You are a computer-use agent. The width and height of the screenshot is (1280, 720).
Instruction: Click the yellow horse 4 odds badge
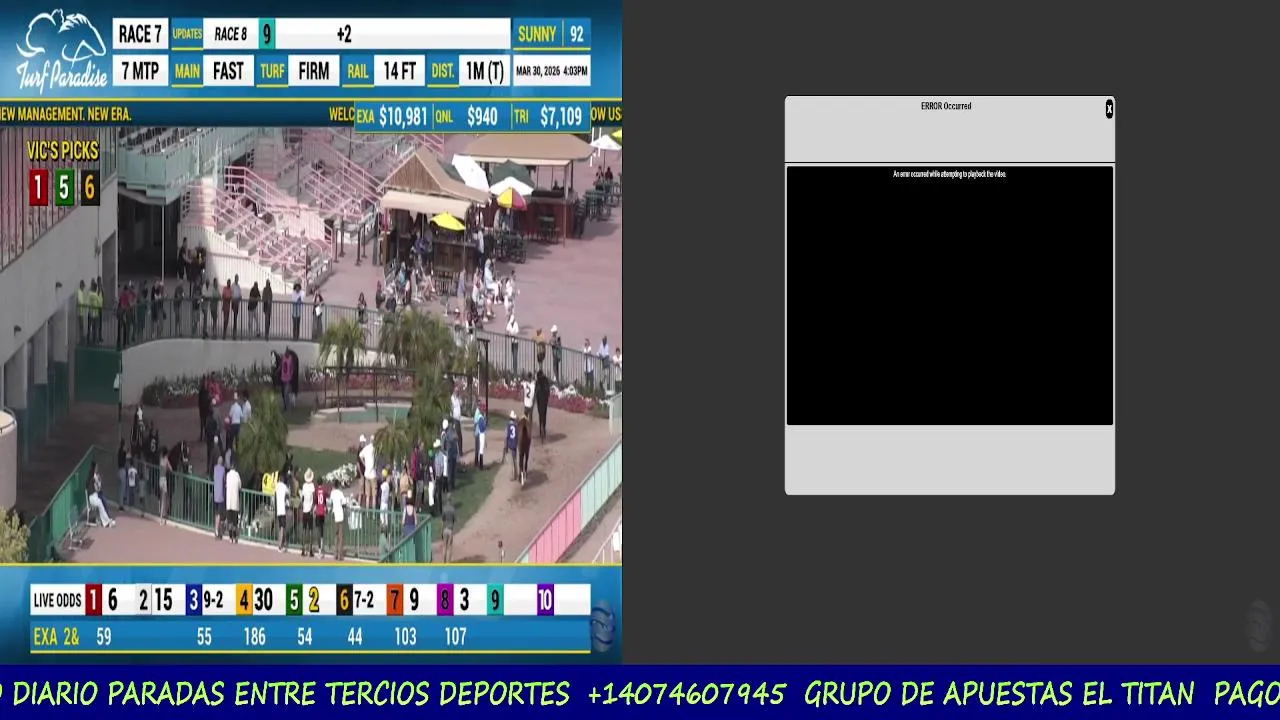pyautogui.click(x=243, y=600)
